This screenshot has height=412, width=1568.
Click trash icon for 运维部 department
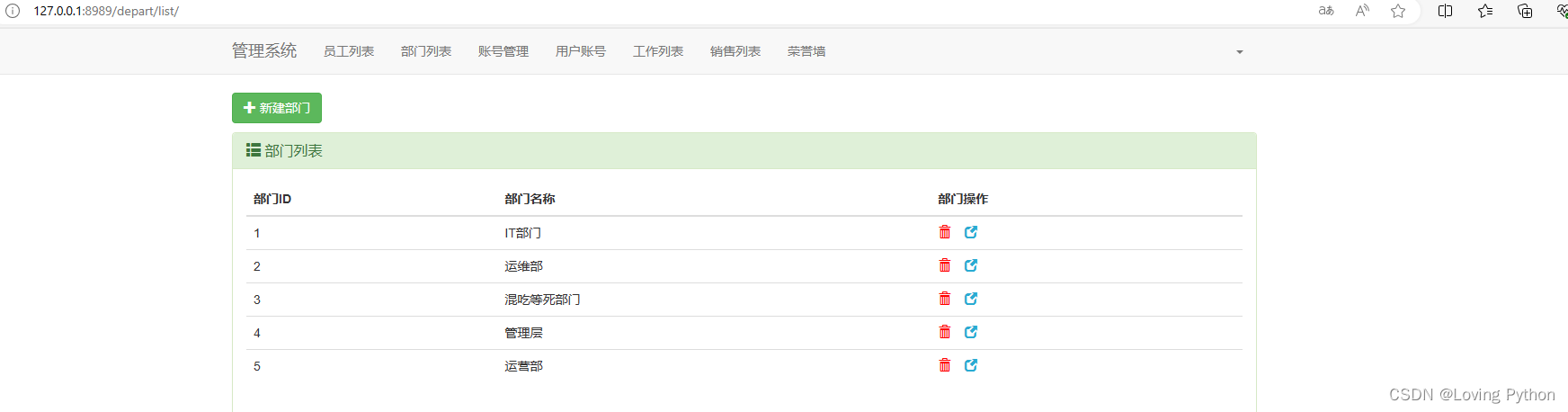[944, 265]
